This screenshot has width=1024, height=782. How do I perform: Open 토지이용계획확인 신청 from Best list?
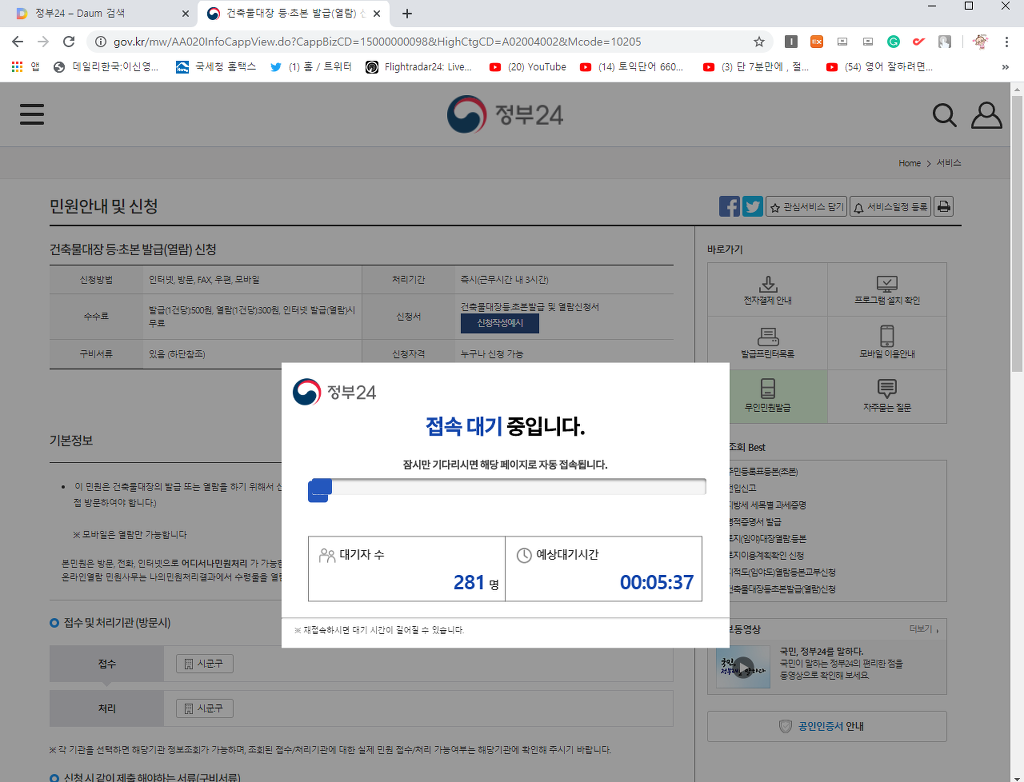tap(767, 555)
